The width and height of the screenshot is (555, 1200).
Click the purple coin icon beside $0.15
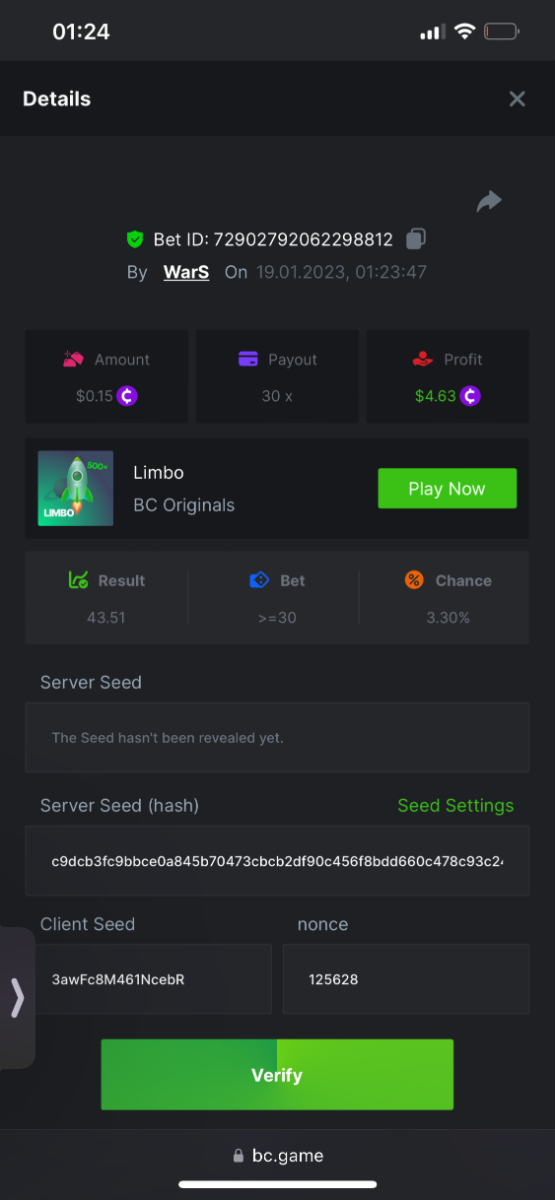pyautogui.click(x=127, y=396)
